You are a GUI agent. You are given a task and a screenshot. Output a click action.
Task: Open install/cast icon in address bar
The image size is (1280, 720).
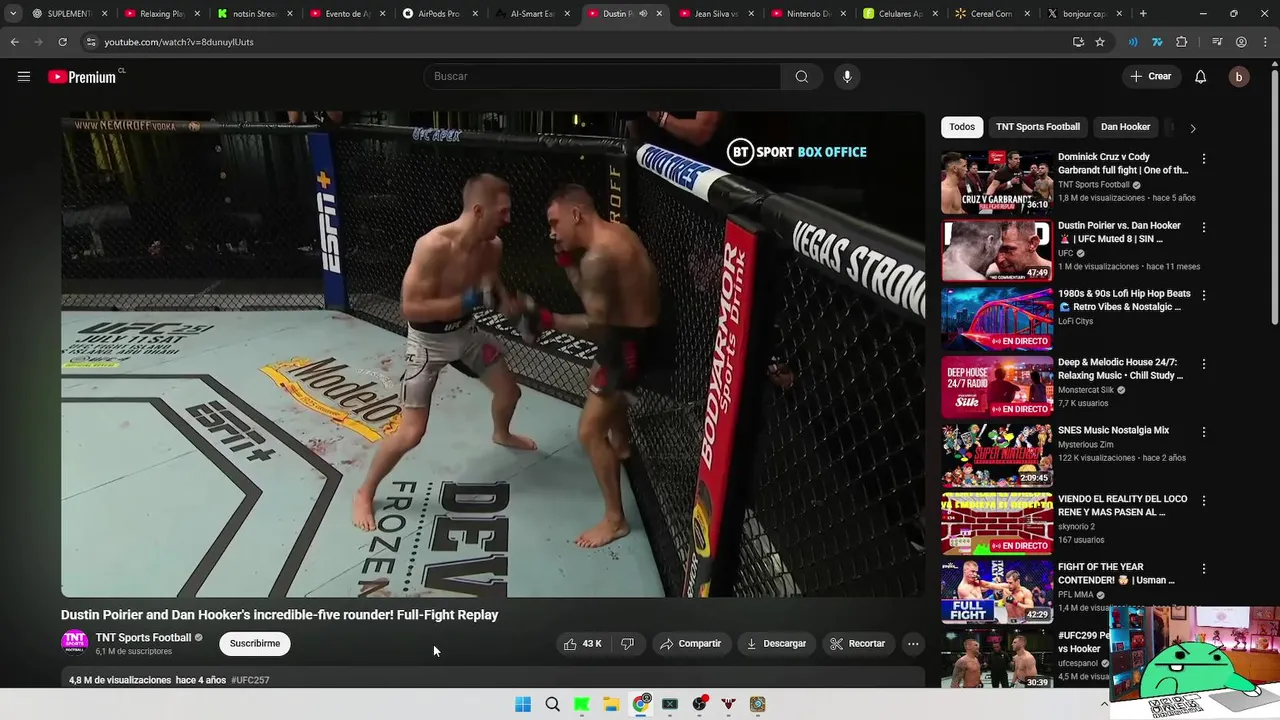click(1078, 42)
